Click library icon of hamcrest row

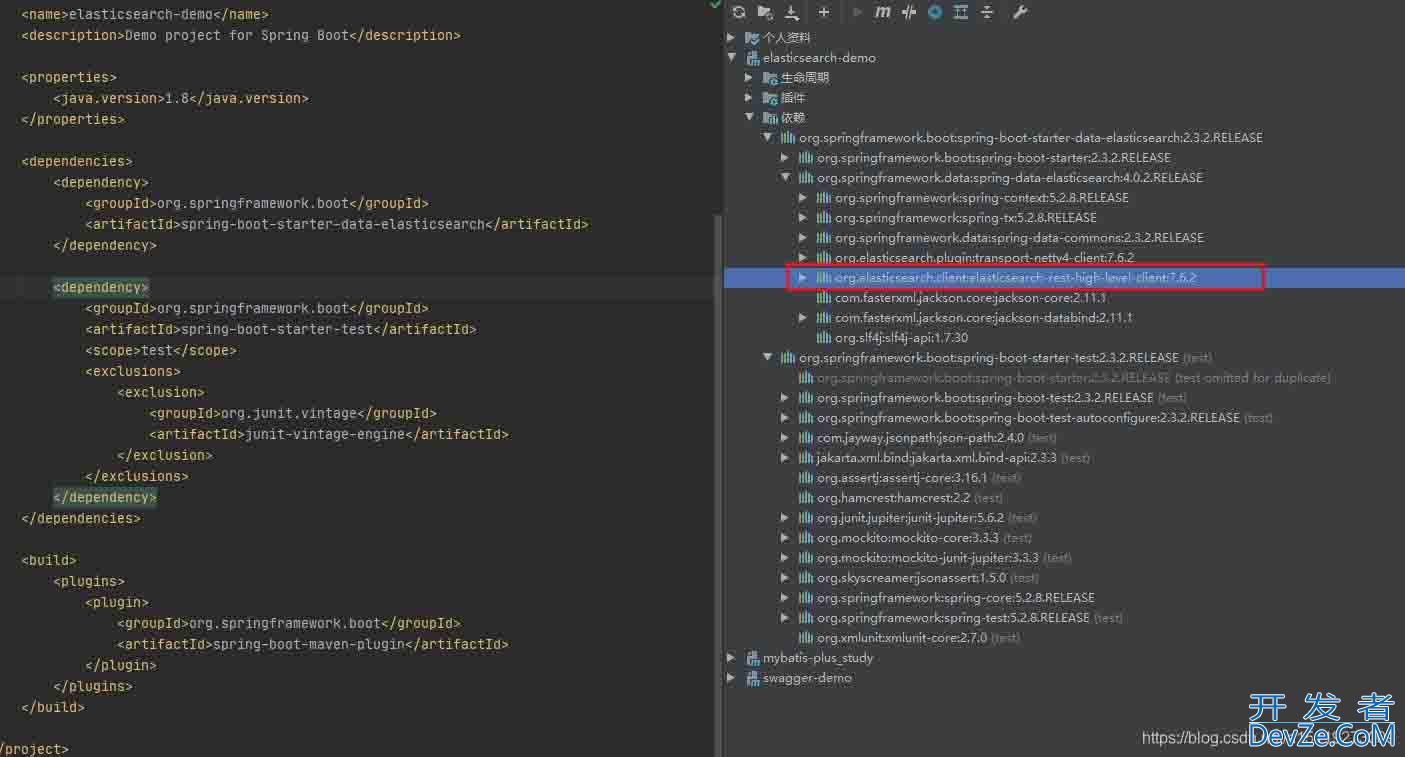806,497
